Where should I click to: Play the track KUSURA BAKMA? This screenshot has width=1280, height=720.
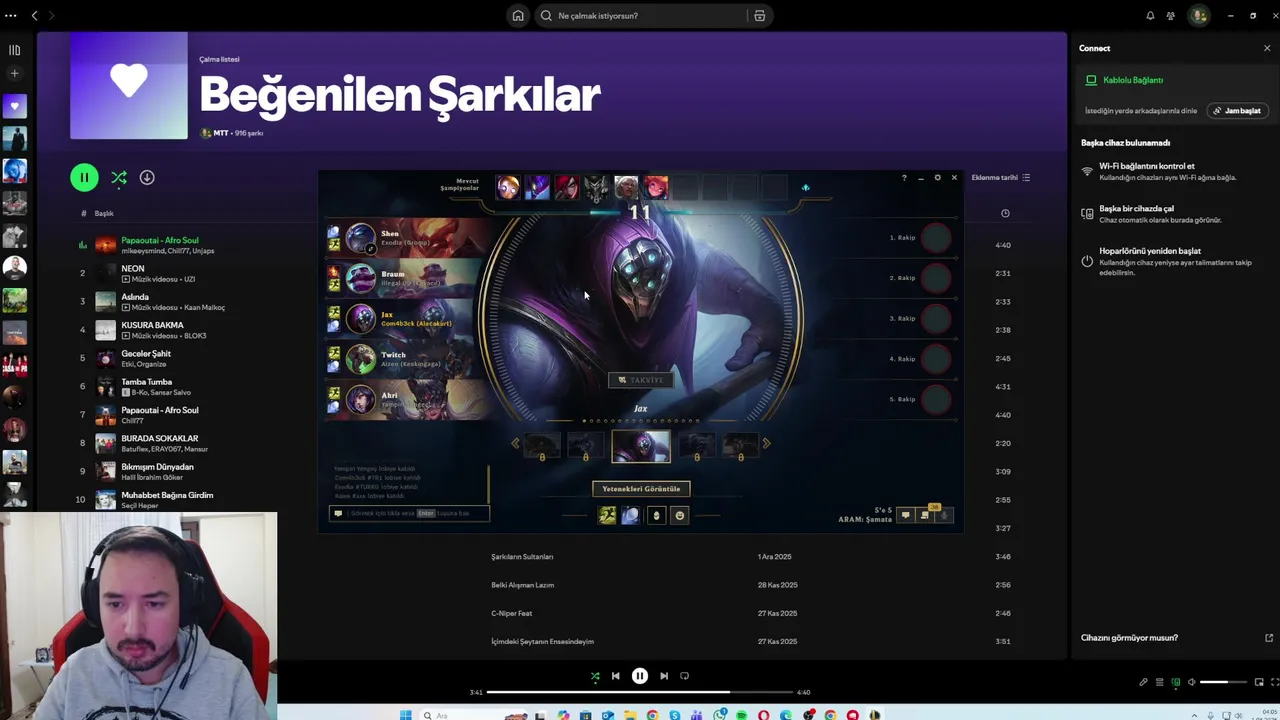(x=152, y=325)
